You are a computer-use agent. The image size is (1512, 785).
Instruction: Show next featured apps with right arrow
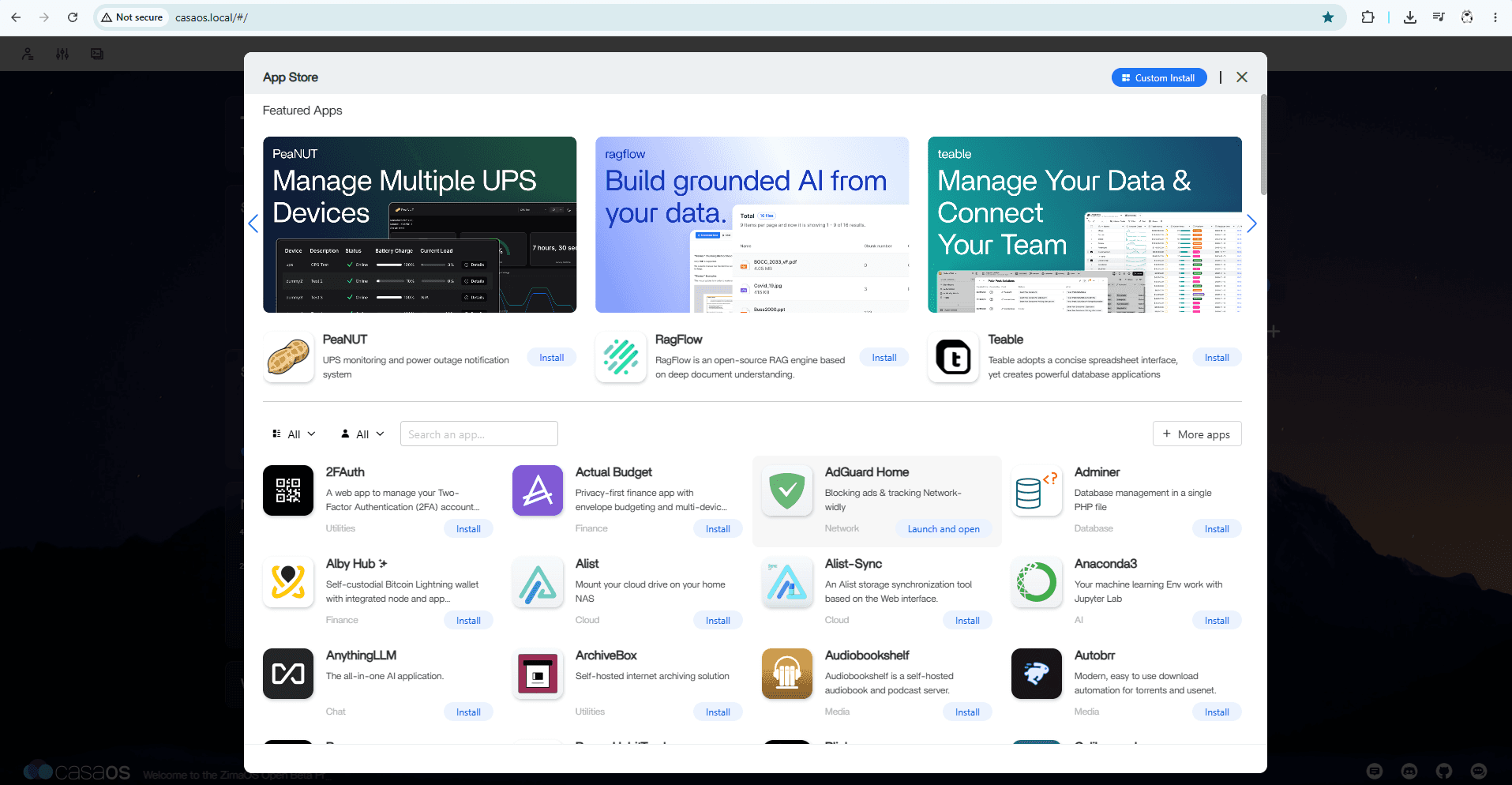[1251, 223]
